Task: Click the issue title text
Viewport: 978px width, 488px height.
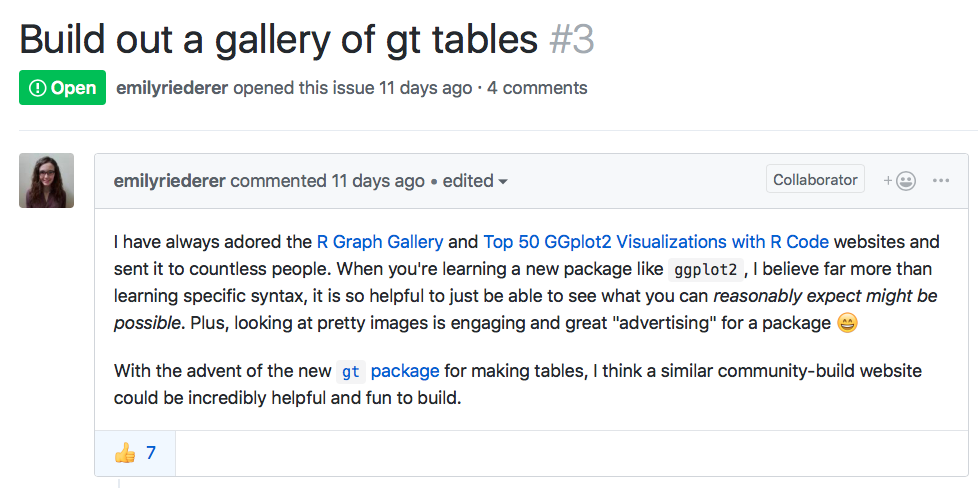Action: coord(278,39)
